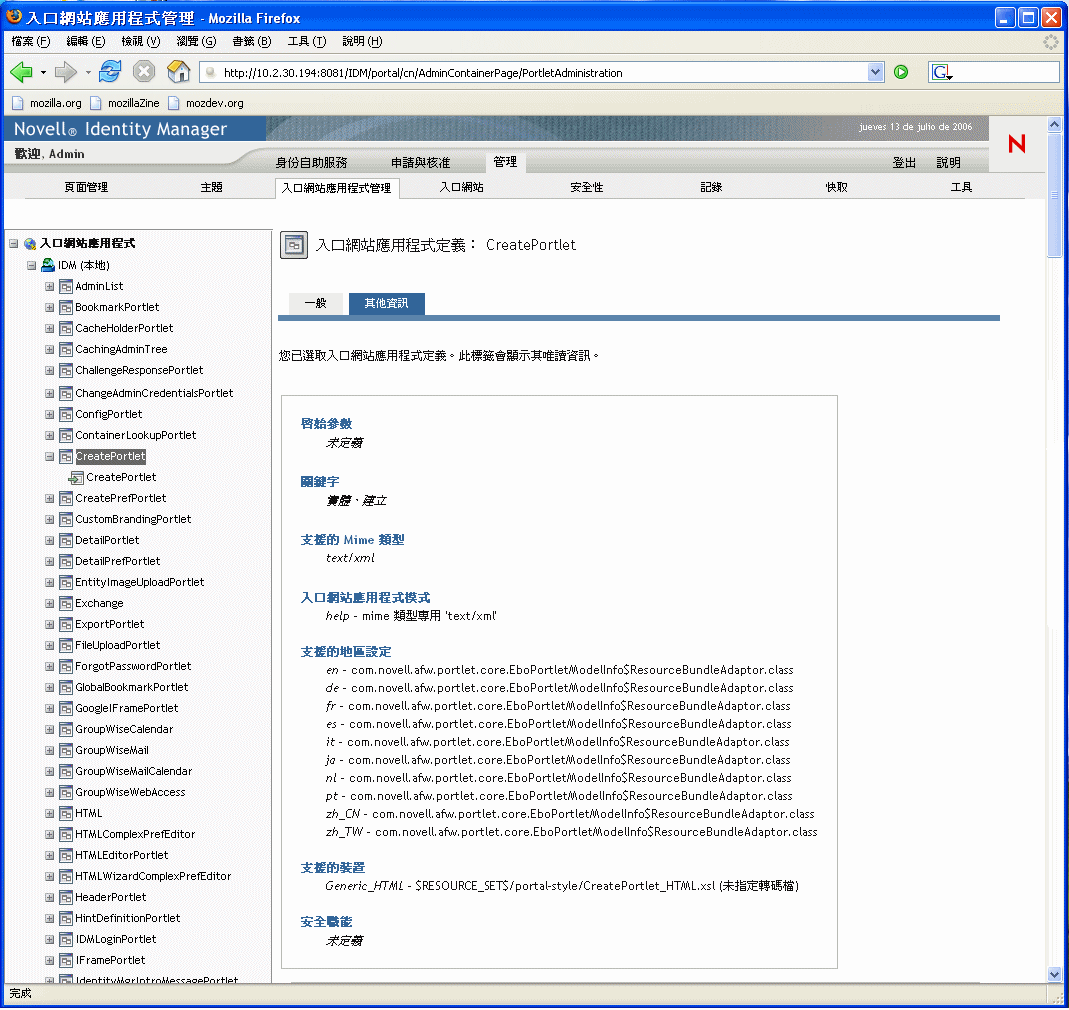
Task: Click the mozilla.org bookmark page icon
Action: pos(18,103)
